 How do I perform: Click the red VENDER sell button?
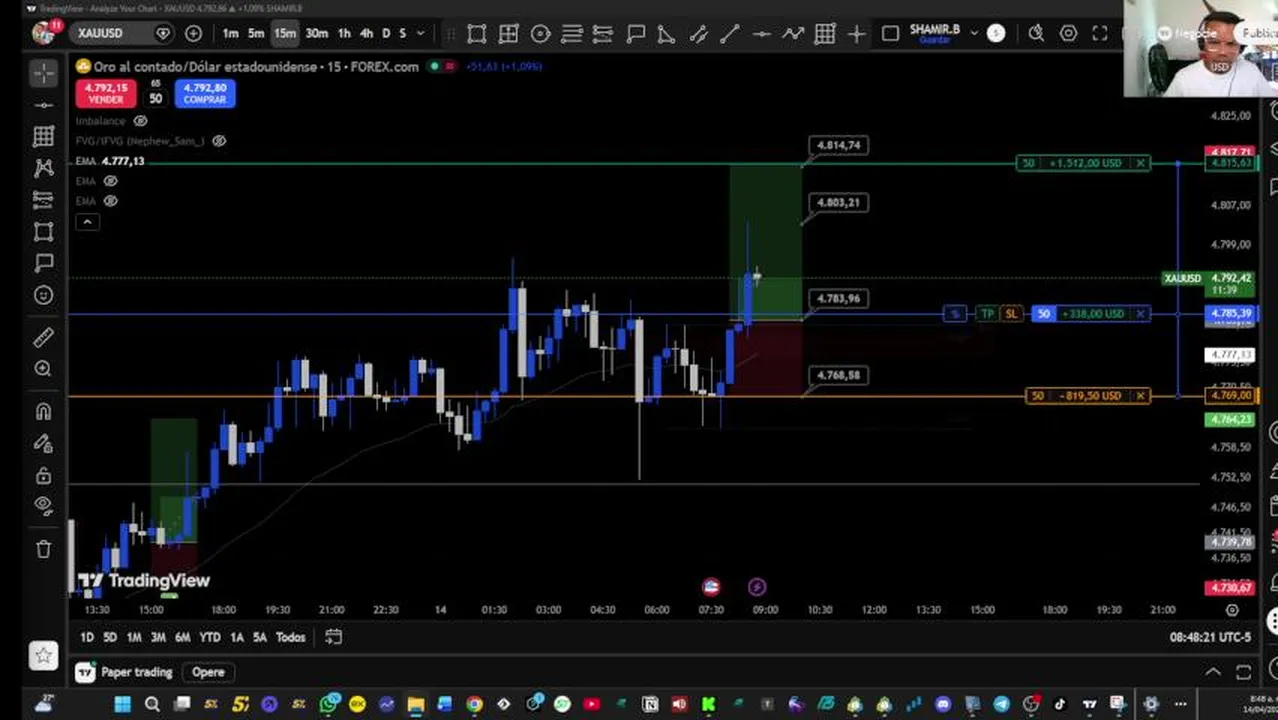click(x=105, y=93)
